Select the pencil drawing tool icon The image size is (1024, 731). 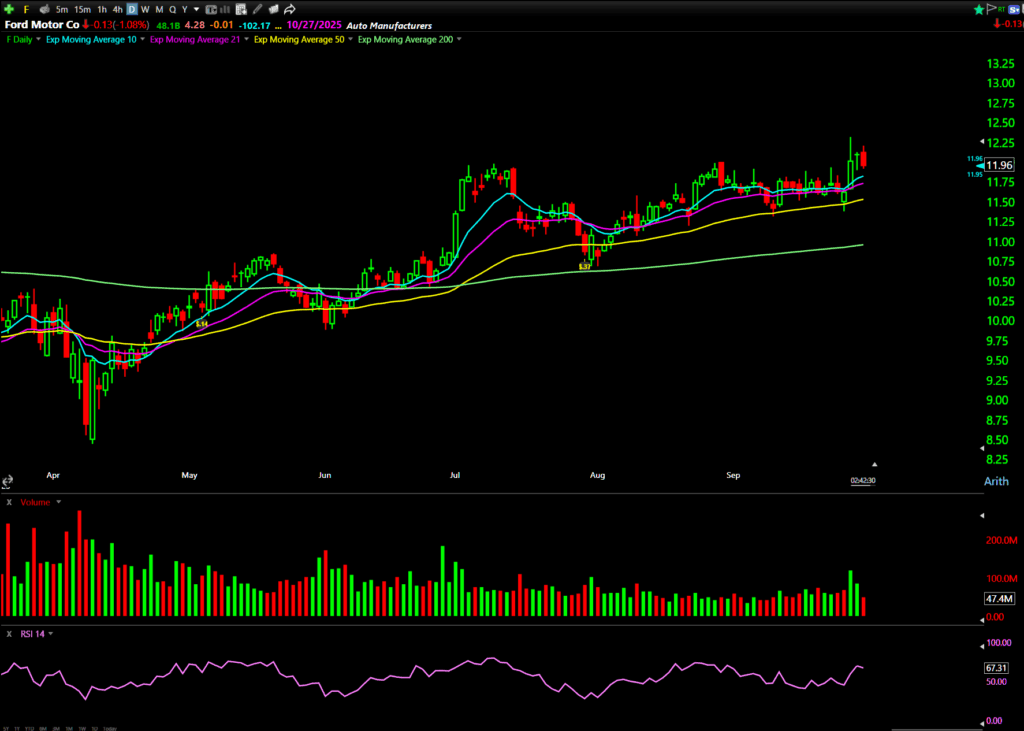258,9
